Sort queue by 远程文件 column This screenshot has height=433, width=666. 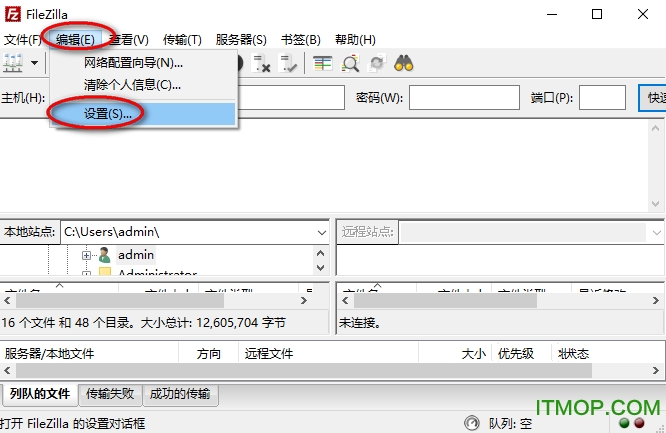[328, 354]
